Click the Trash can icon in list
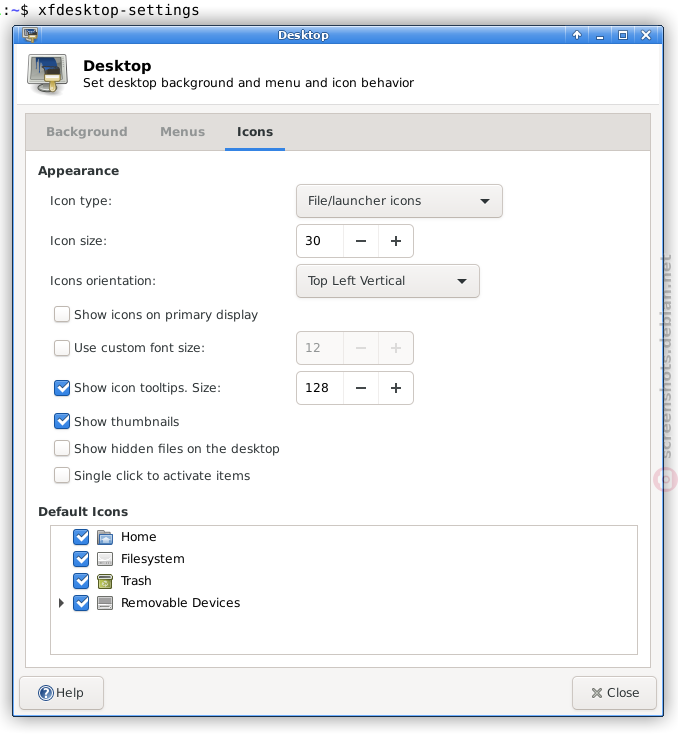This screenshot has height=735, width=678. tap(105, 581)
